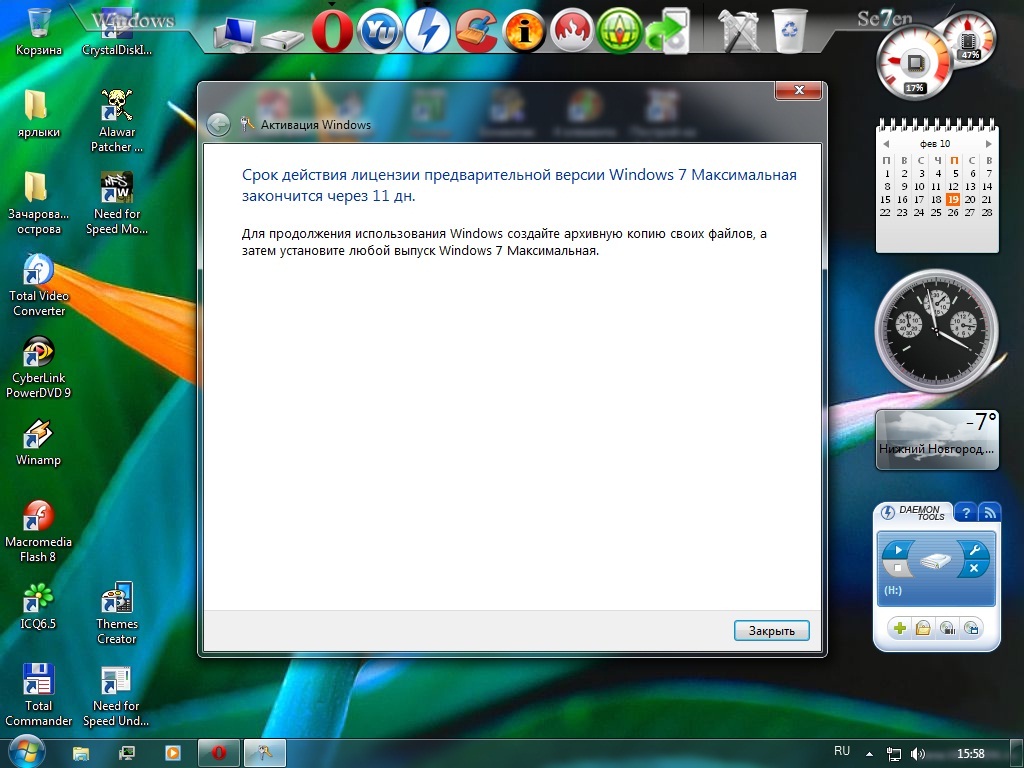Viewport: 1024px width, 768px height.
Task: Open Windows Explorer from taskbar
Action: click(80, 753)
